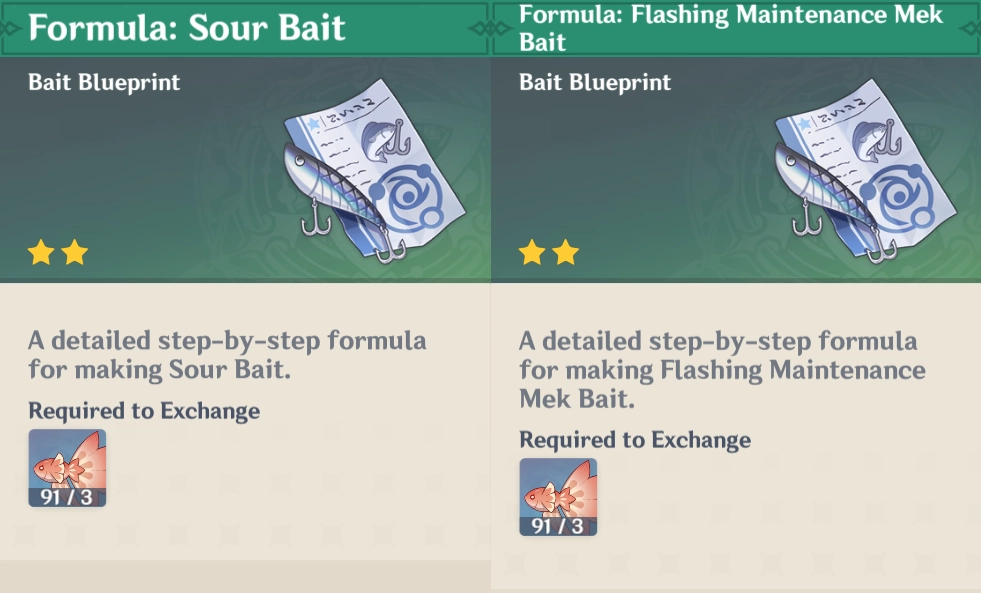Viewport: 981px width, 593px height.
Task: Click Bait Blueprint label on Sour Bait card
Action: (x=104, y=82)
